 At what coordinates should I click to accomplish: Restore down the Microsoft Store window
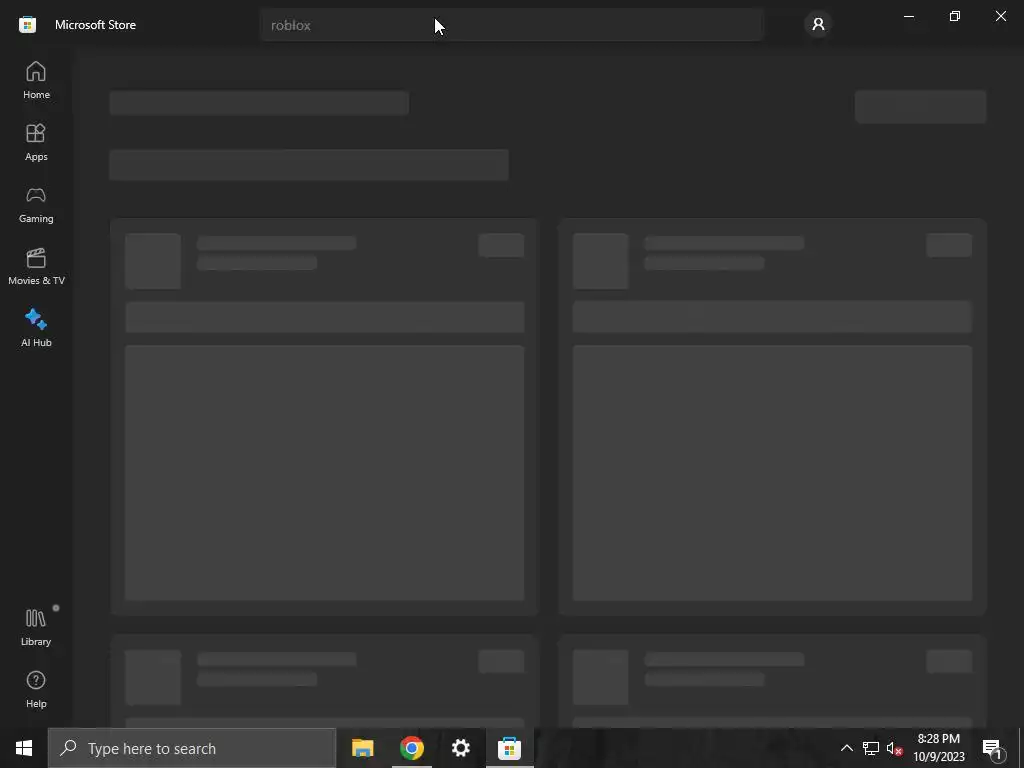tap(954, 16)
